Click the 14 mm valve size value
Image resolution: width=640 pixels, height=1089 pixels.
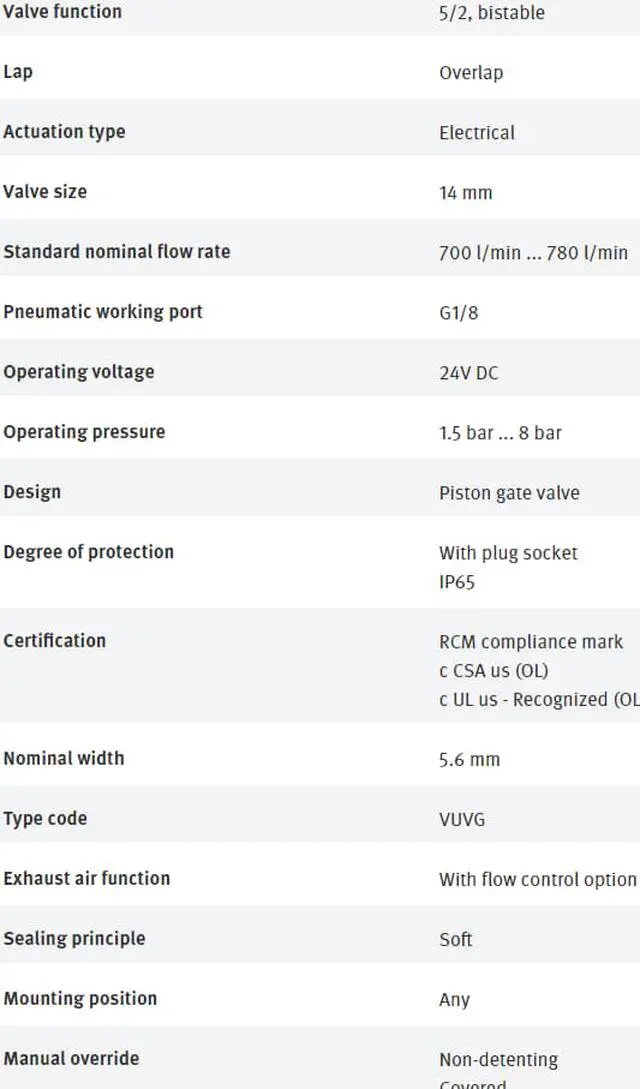[465, 192]
